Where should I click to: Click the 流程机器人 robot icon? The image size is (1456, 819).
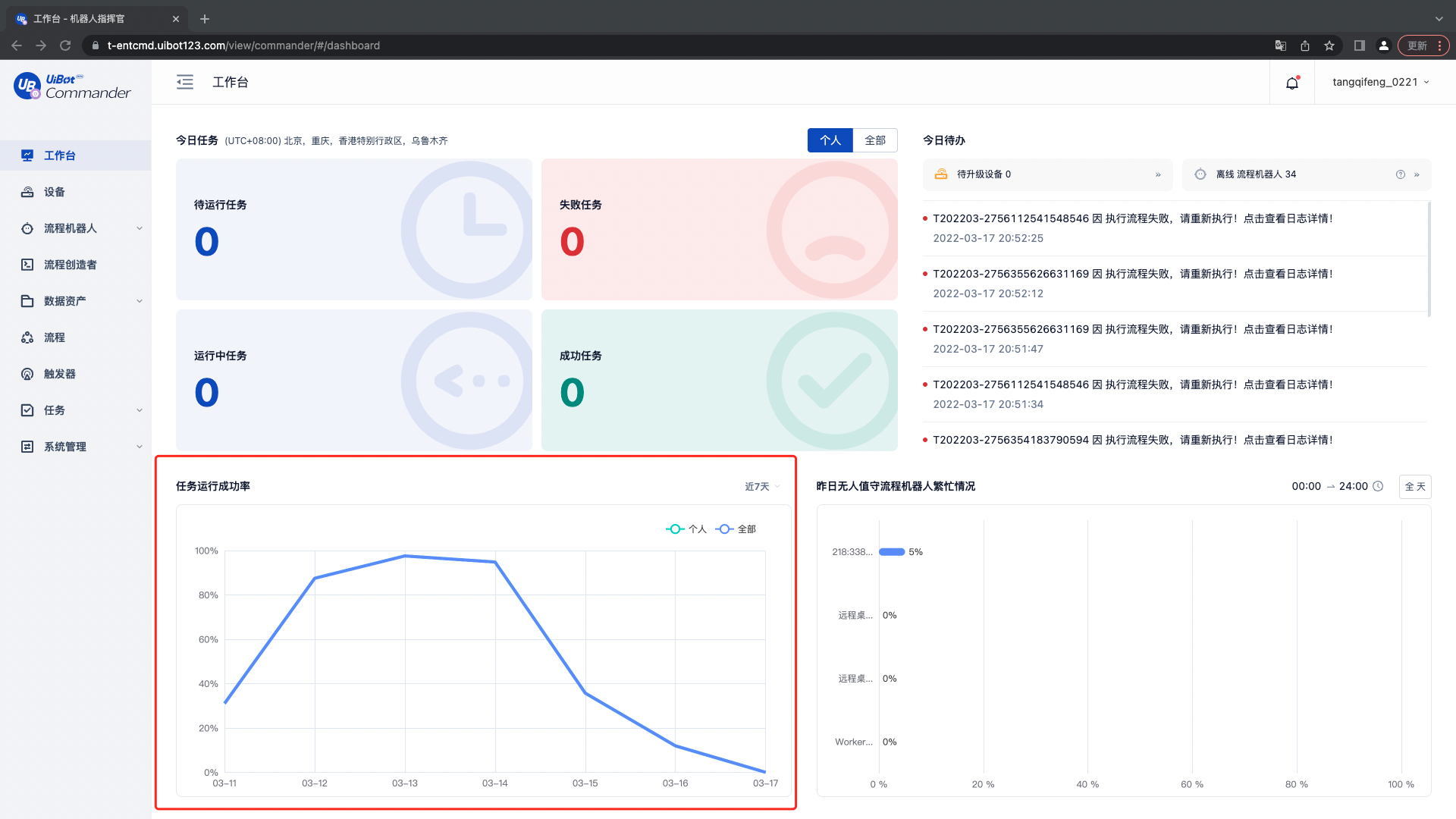tap(27, 228)
